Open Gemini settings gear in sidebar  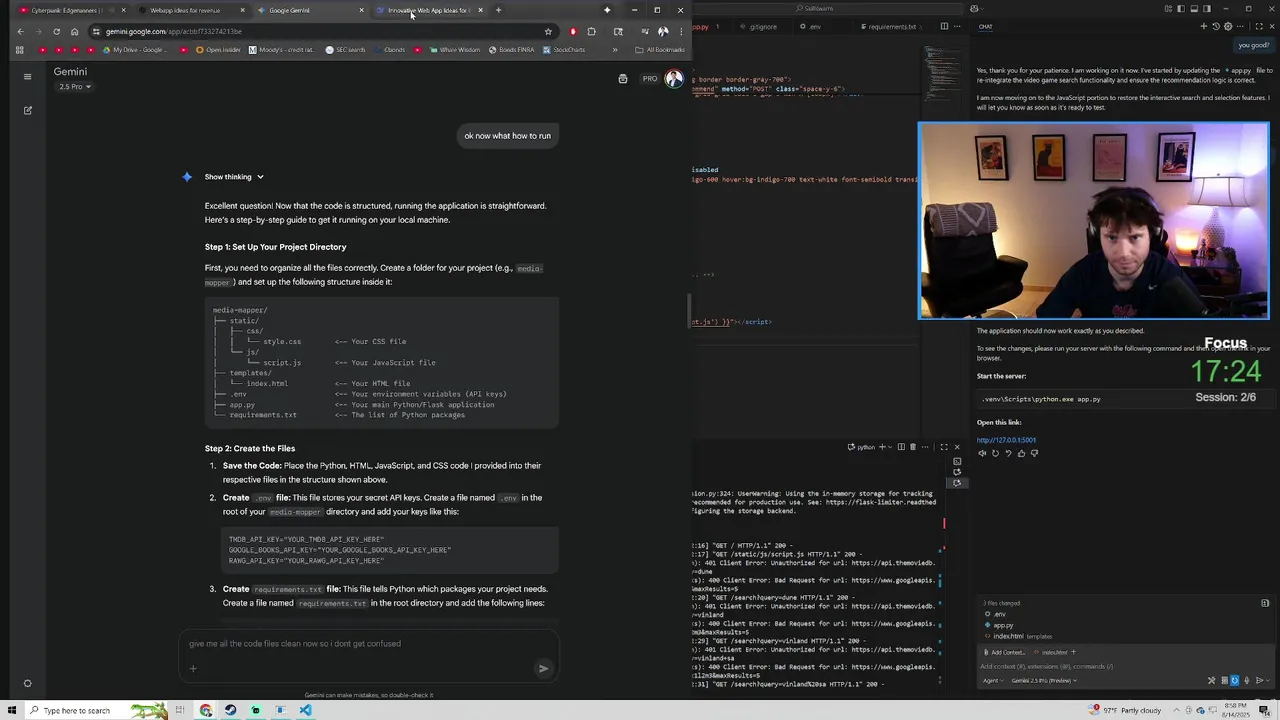click(27, 684)
